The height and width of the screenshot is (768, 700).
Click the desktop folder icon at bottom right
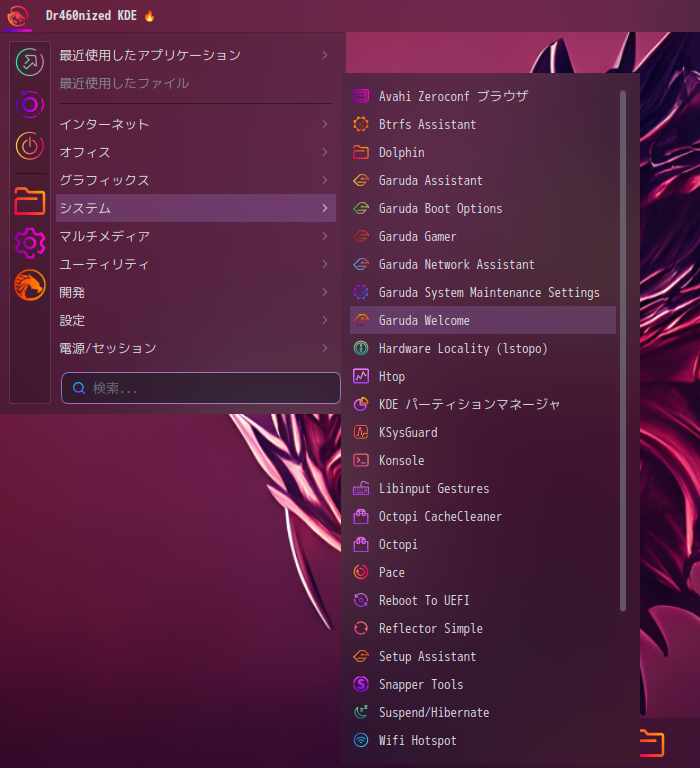[652, 743]
